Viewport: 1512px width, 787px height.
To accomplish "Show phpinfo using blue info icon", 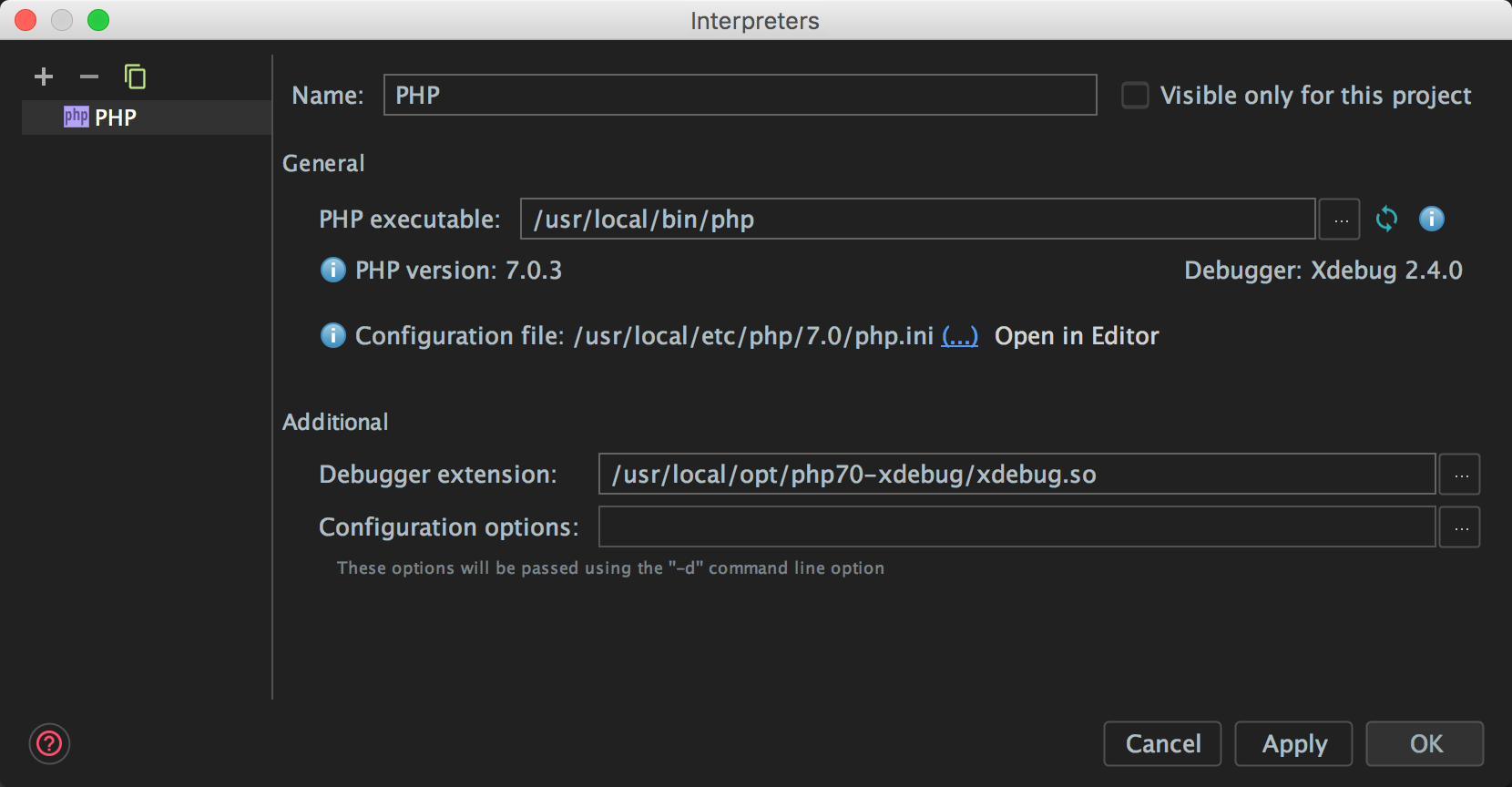I will pyautogui.click(x=1432, y=219).
